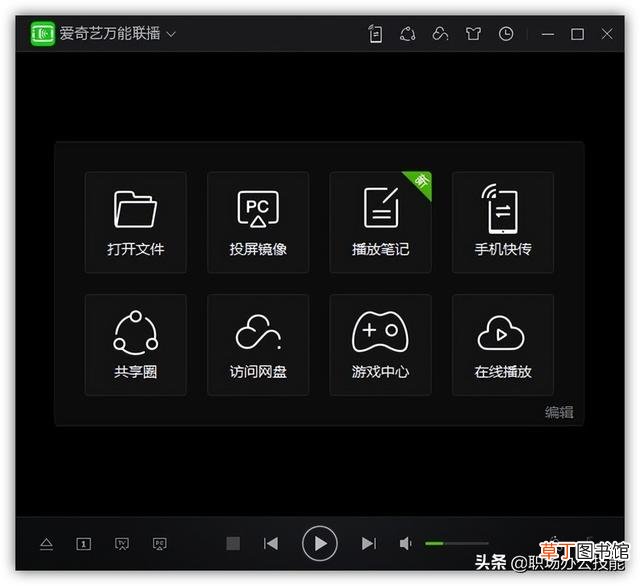The image size is (640, 586).
Task: Open the 在线播放 online playback tile
Action: (x=503, y=344)
